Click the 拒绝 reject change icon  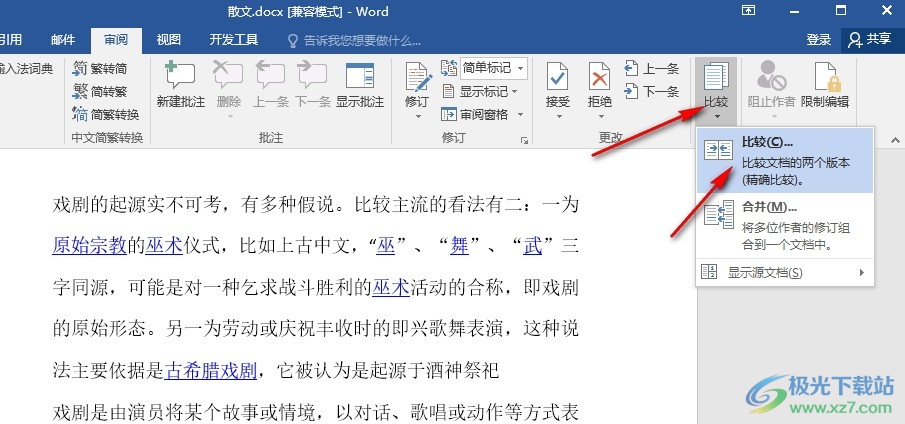600,76
